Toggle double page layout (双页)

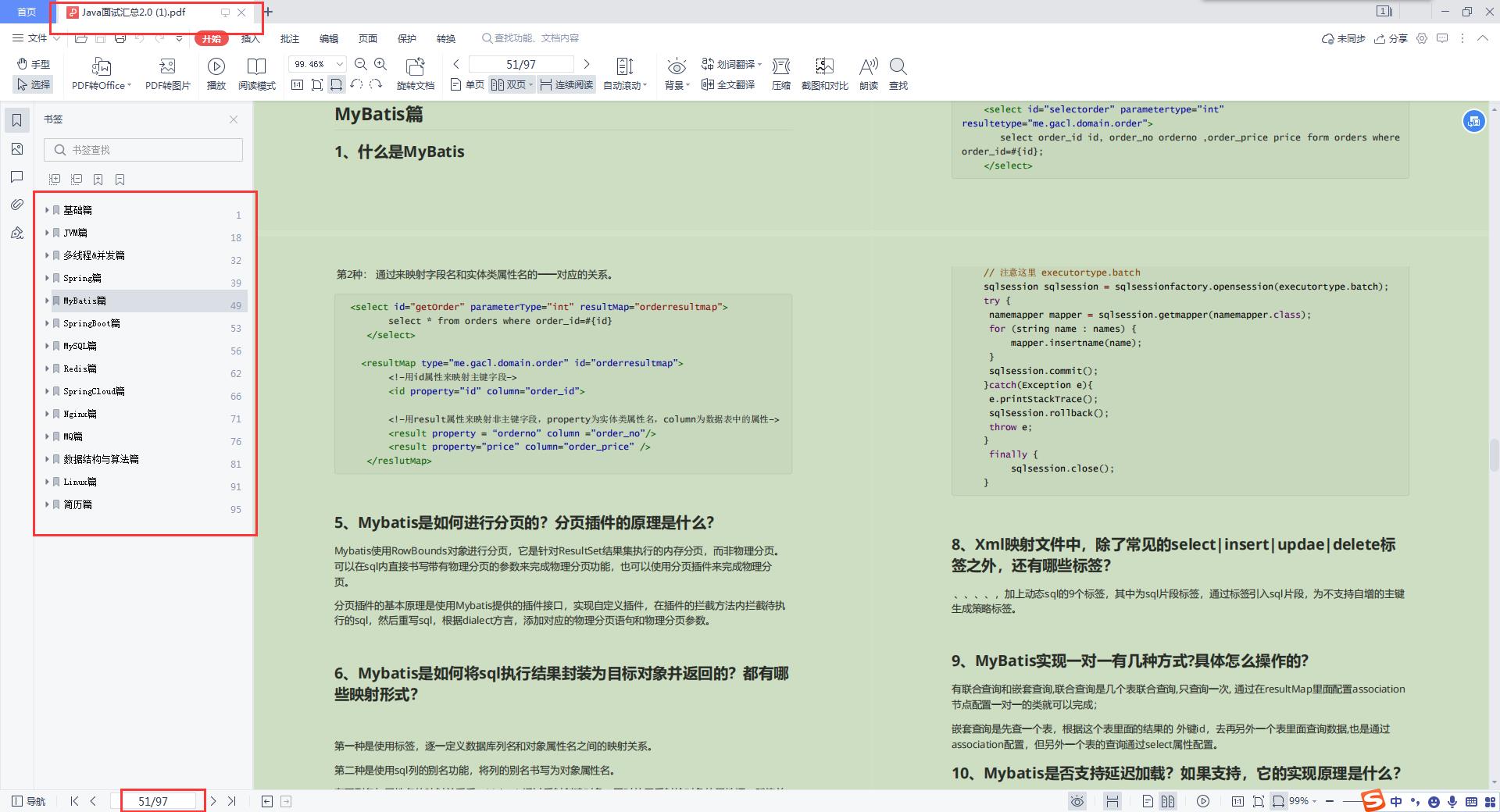click(x=512, y=84)
